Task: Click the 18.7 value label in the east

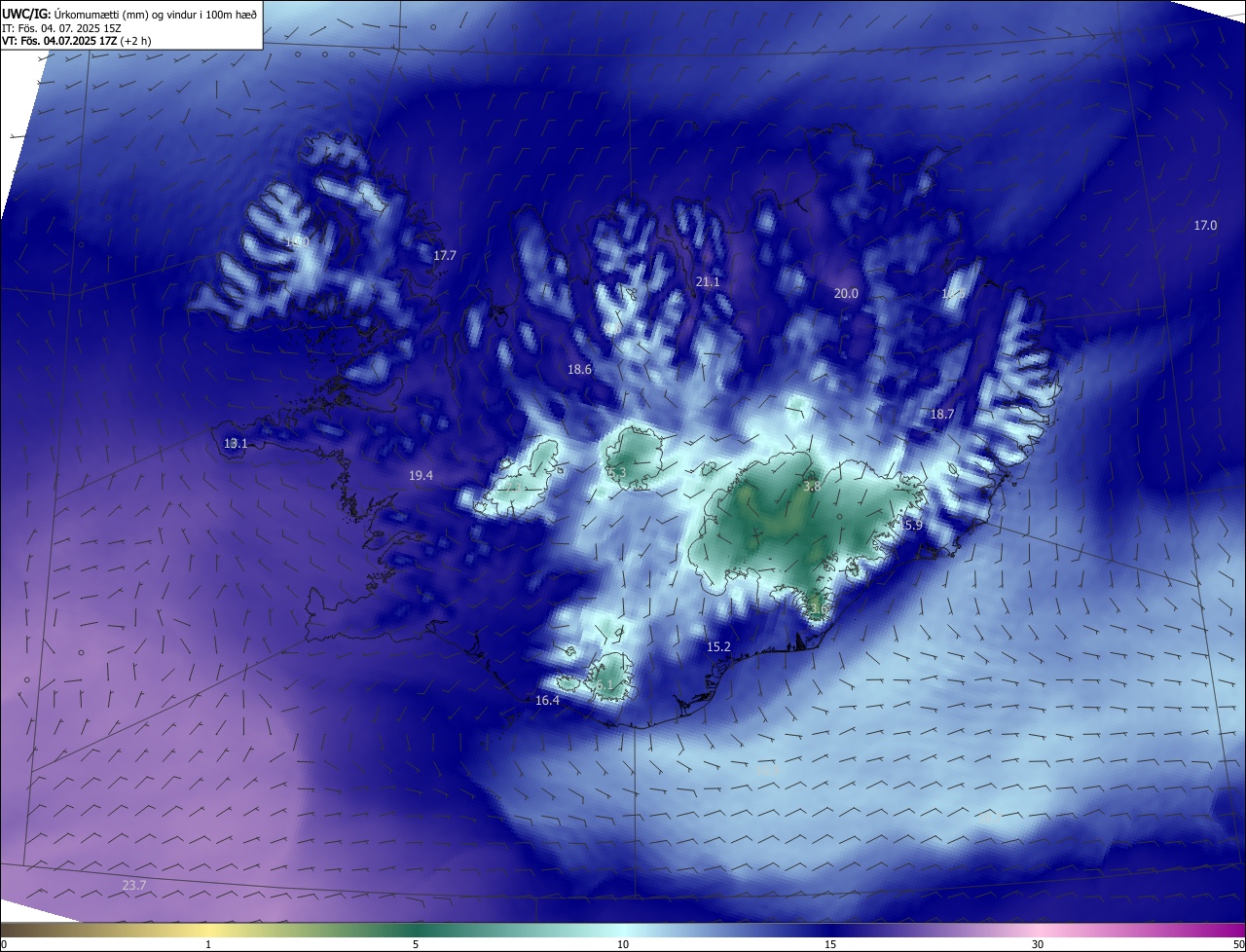Action: click(x=942, y=414)
